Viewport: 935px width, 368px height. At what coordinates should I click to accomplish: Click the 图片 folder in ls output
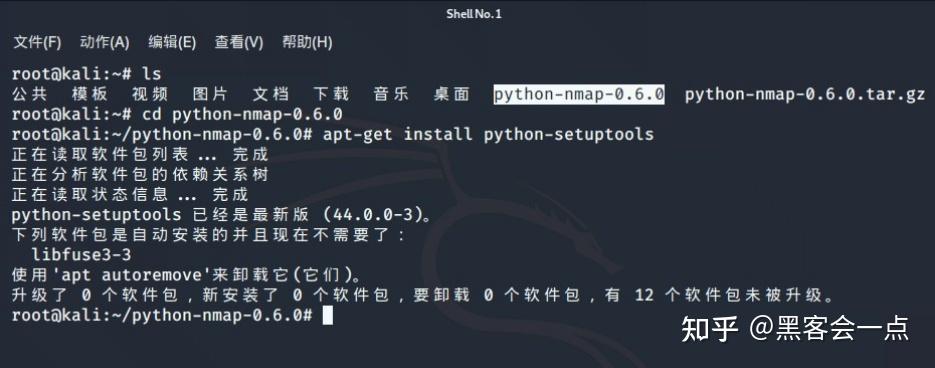210,94
